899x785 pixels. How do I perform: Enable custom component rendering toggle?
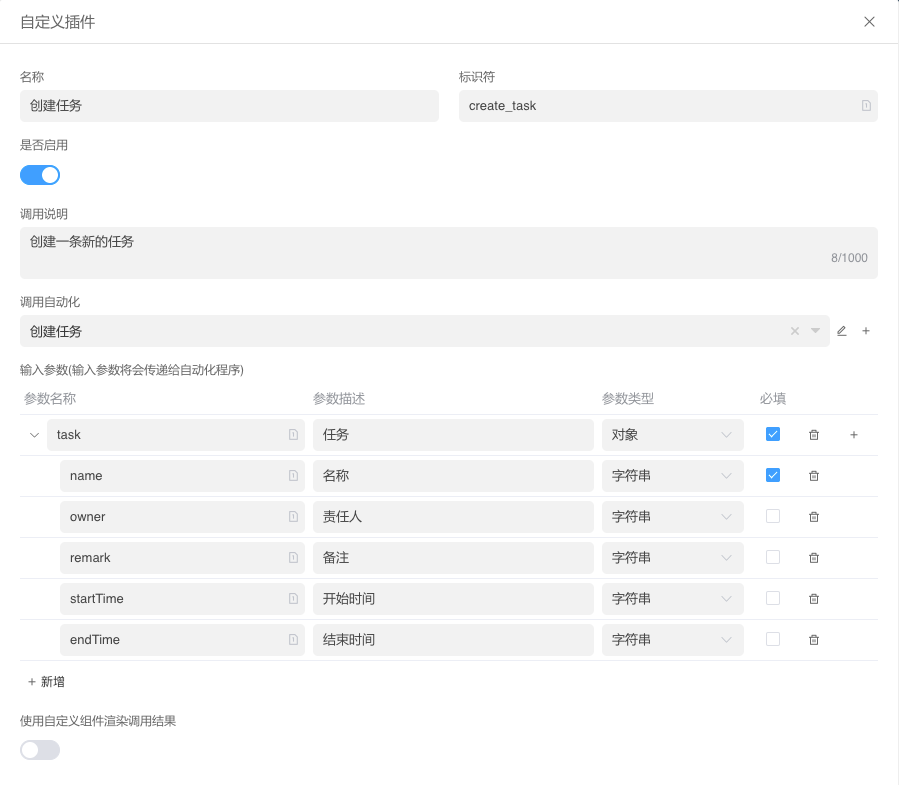[40, 750]
